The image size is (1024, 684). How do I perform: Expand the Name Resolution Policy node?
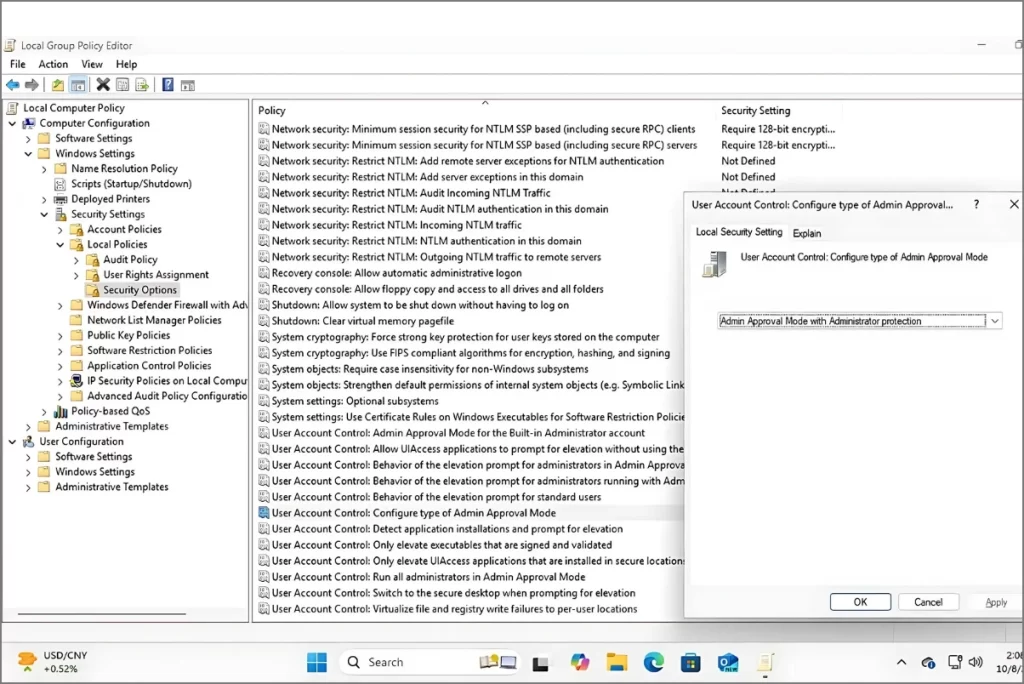point(44,169)
